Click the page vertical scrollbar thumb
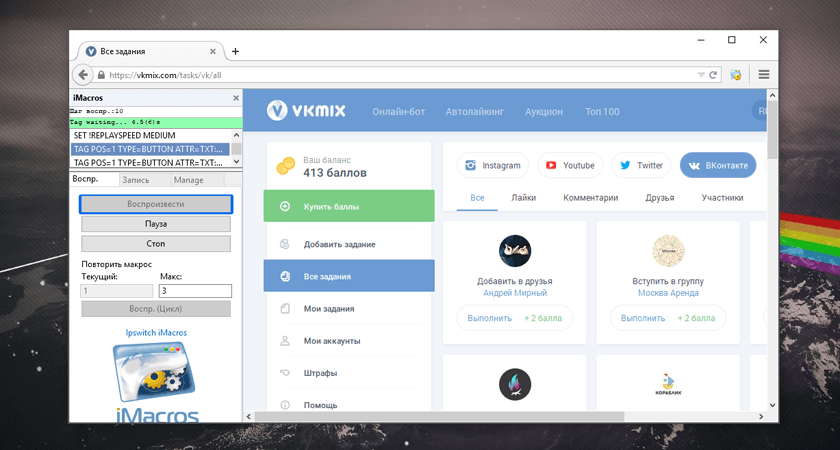The height and width of the screenshot is (450, 840). tap(772, 130)
